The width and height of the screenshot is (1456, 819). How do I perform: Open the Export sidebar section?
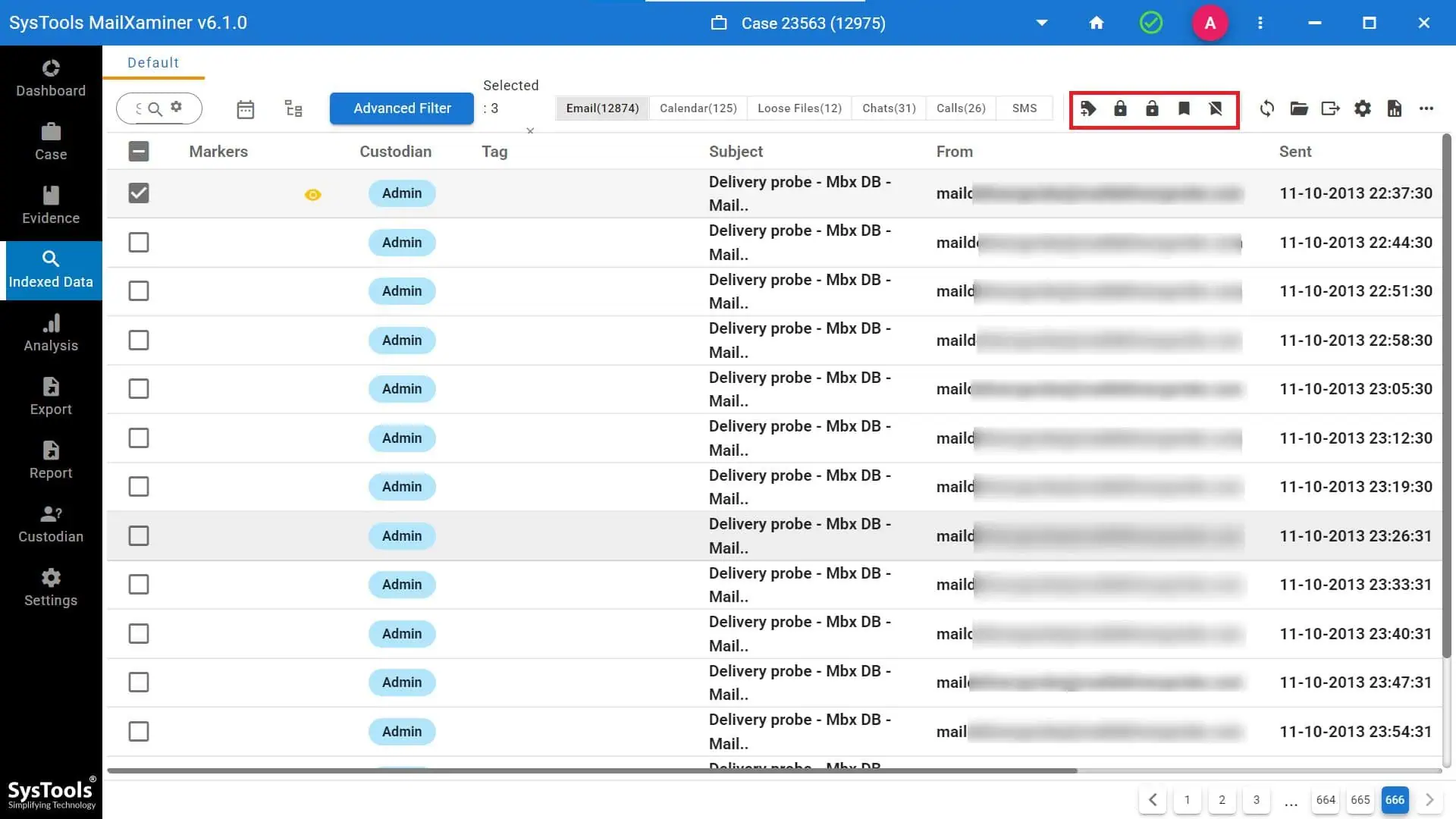click(51, 397)
